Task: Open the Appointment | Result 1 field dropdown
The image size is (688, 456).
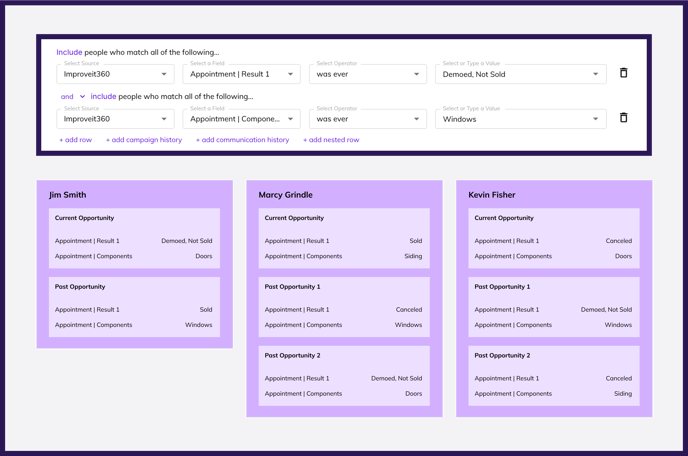Action: pyautogui.click(x=241, y=74)
